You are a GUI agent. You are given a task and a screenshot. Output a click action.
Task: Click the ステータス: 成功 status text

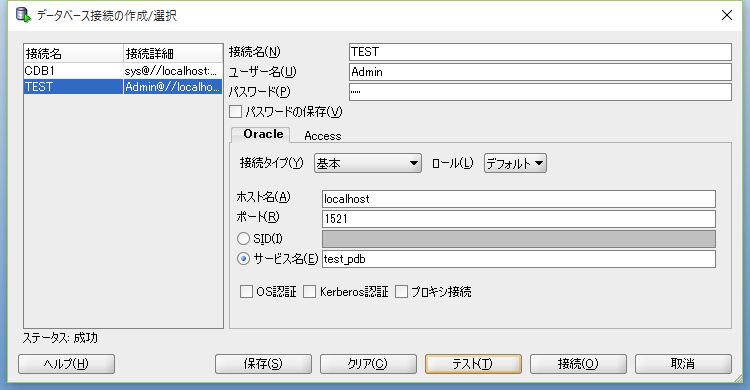point(60,338)
